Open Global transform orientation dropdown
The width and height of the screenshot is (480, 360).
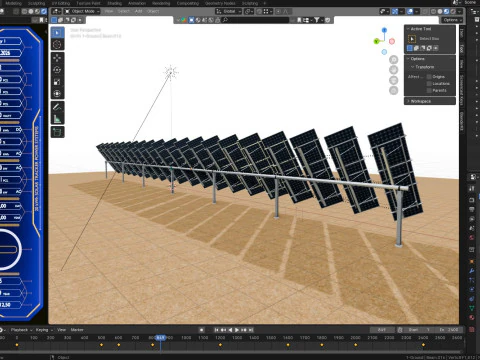point(229,11)
